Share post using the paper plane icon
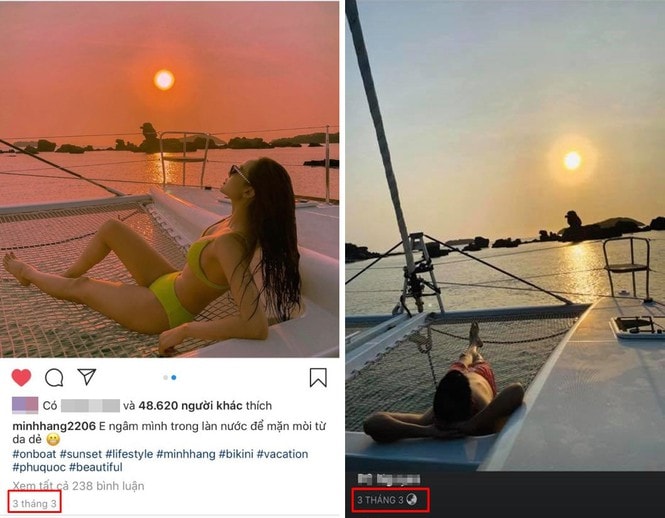 [87, 376]
